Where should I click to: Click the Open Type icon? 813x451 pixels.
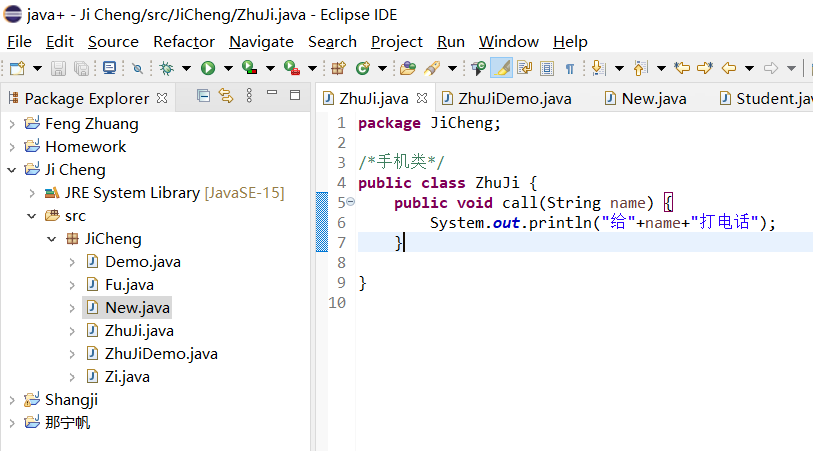(x=408, y=68)
